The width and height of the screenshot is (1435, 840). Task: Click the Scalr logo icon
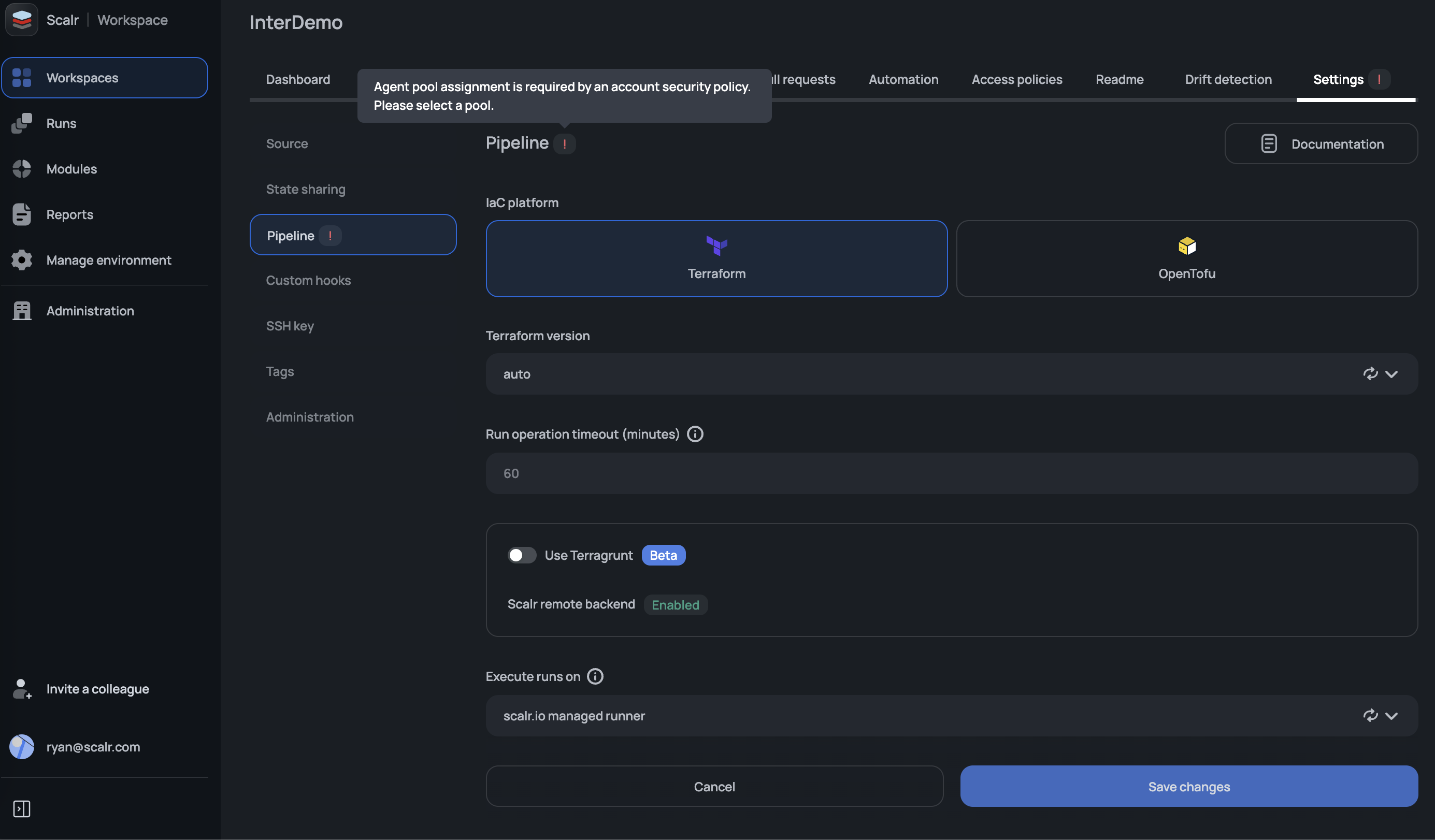22,20
